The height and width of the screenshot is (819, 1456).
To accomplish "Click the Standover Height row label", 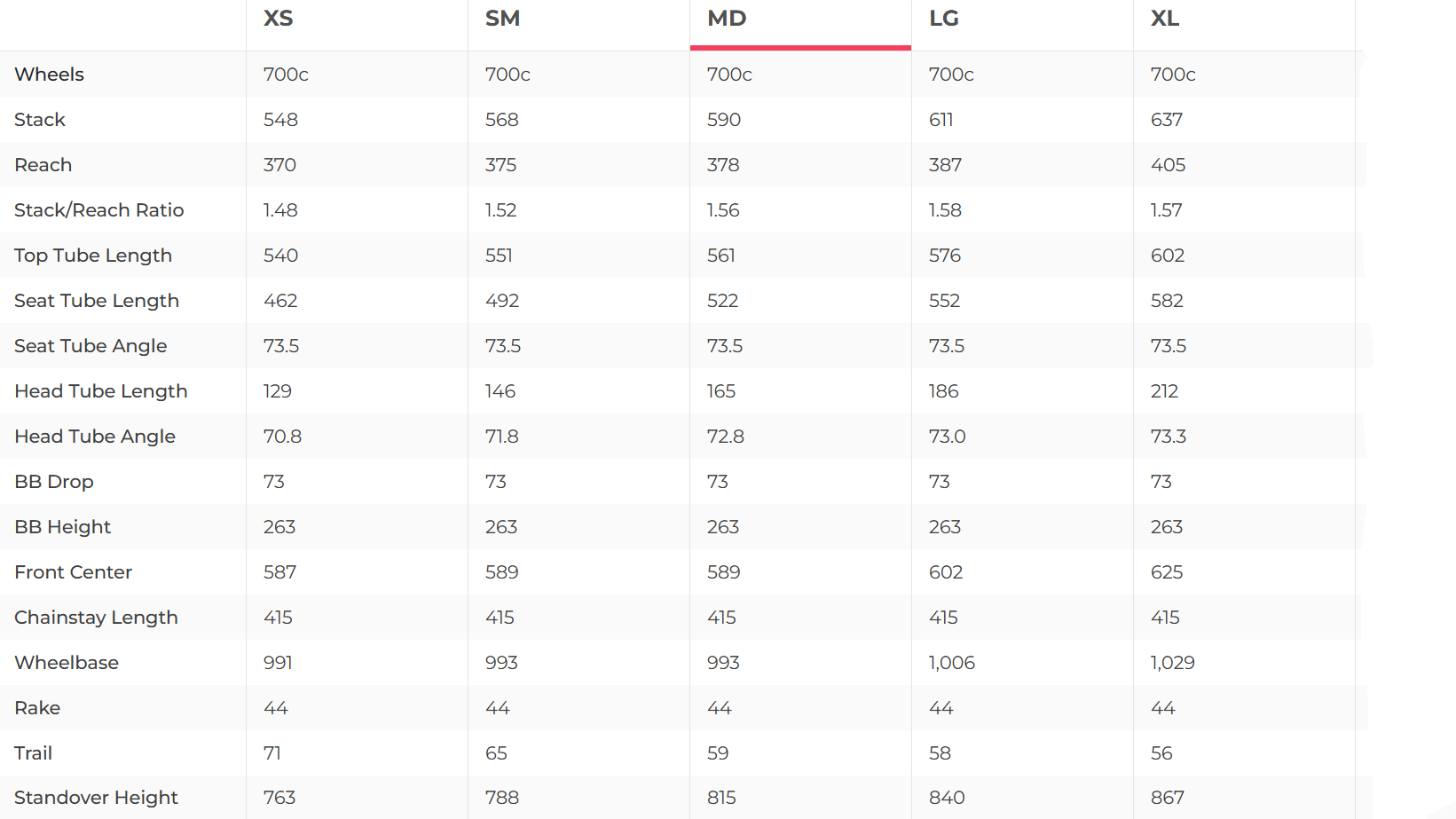I will point(96,798).
